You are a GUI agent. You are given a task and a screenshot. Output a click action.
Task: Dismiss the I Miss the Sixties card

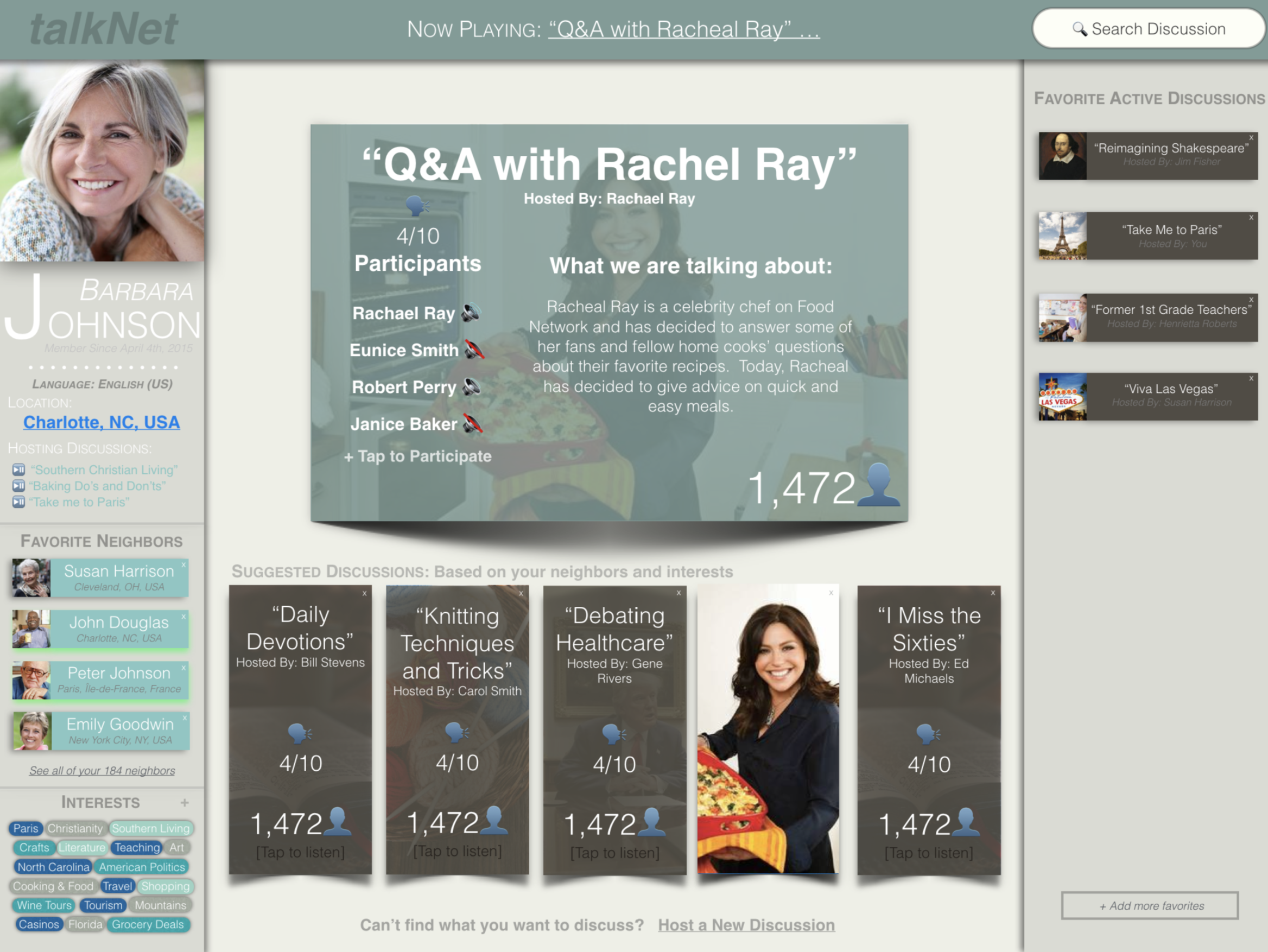click(993, 593)
